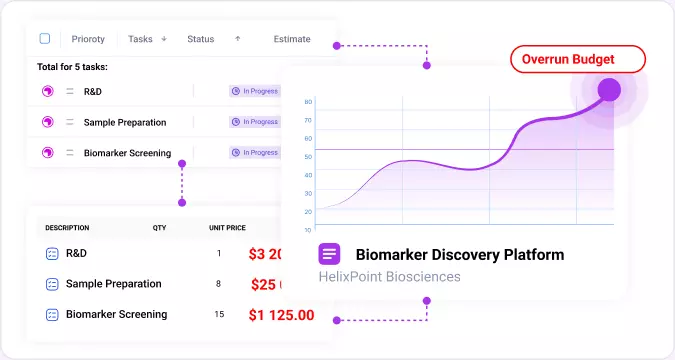The image size is (675, 360).
Task: Select Sample Preparation description in invoice table
Action: click(x=114, y=284)
